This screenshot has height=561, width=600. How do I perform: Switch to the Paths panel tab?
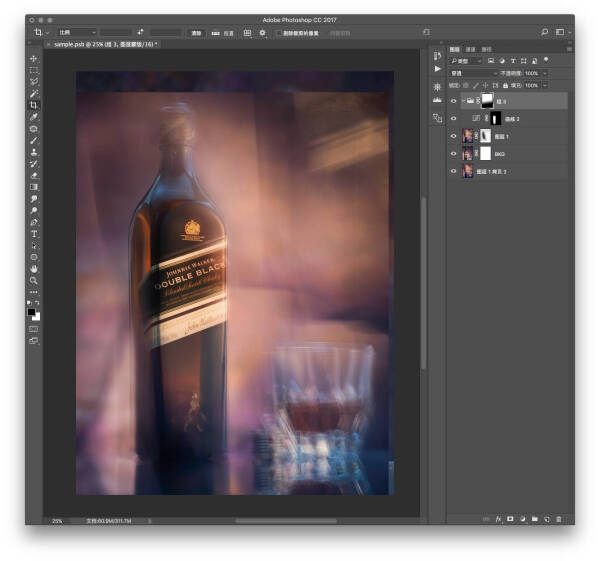pyautogui.click(x=486, y=49)
